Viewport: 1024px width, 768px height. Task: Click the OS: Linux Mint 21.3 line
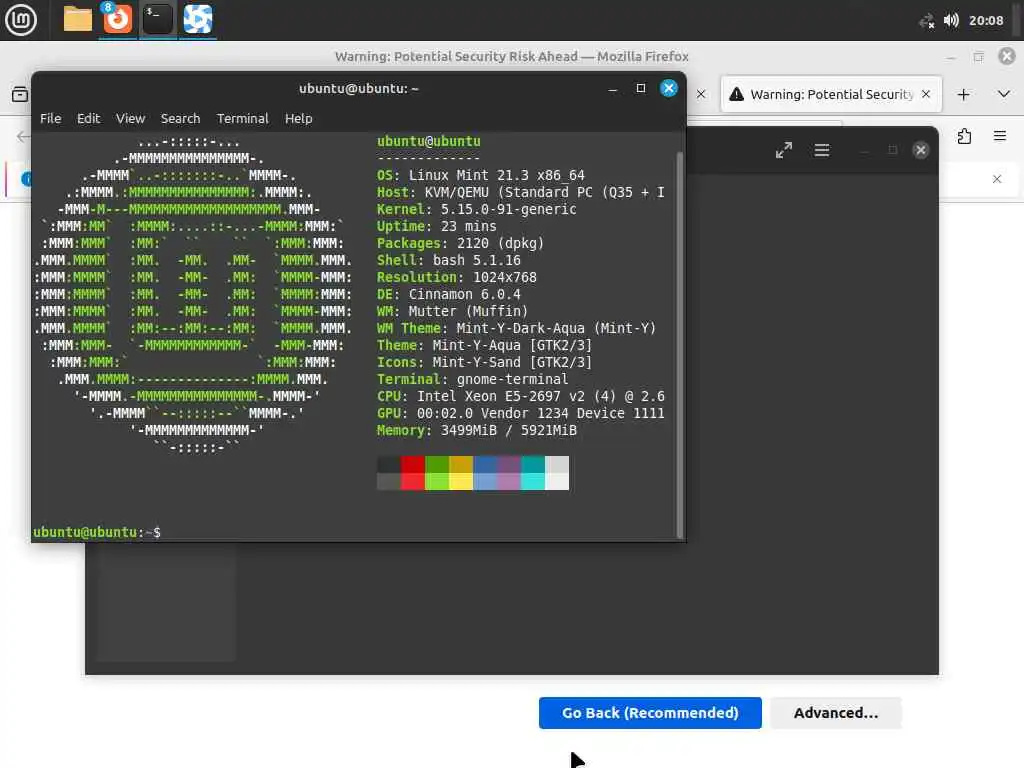(x=481, y=175)
